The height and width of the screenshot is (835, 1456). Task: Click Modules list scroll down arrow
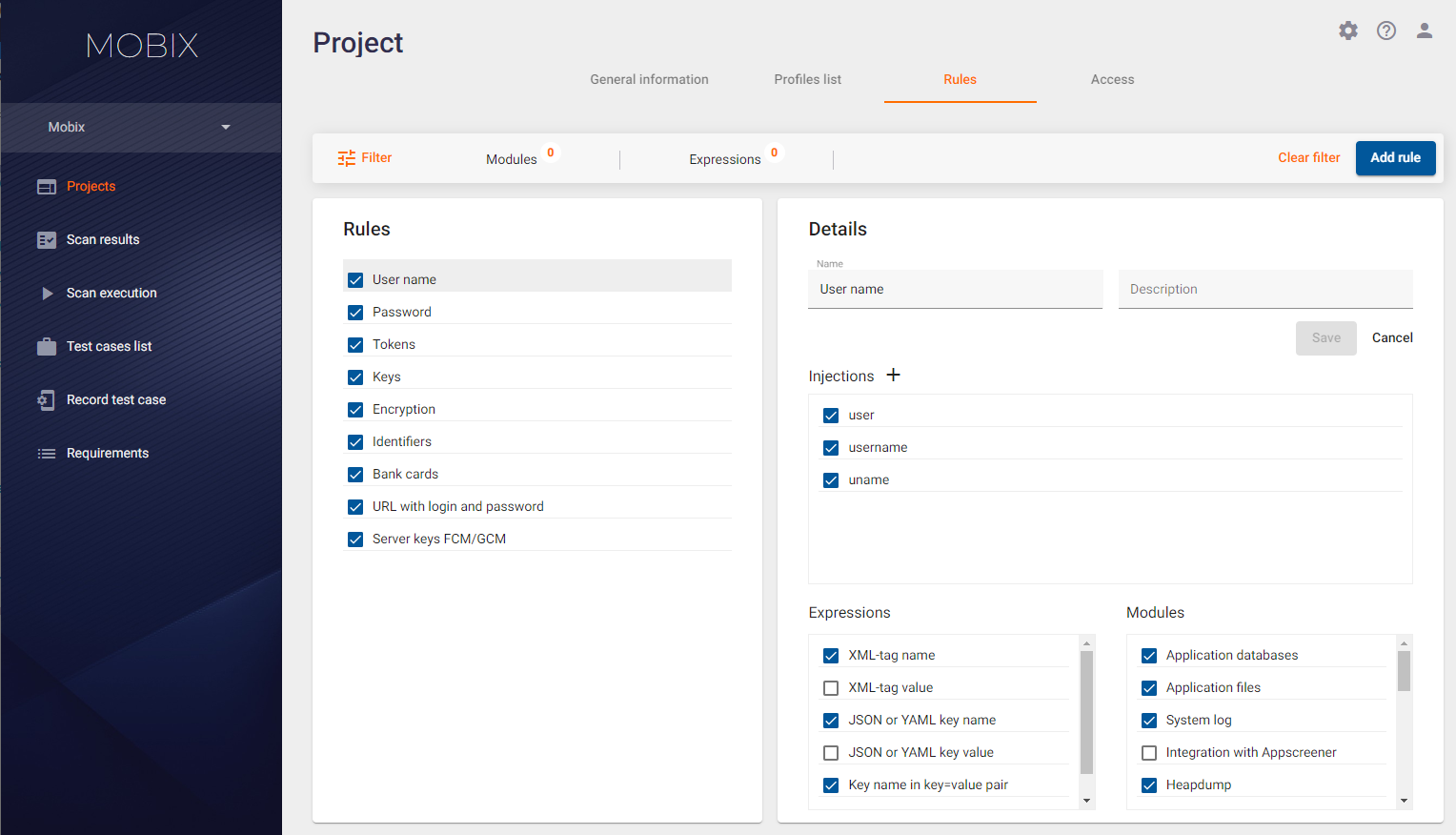[x=1404, y=801]
